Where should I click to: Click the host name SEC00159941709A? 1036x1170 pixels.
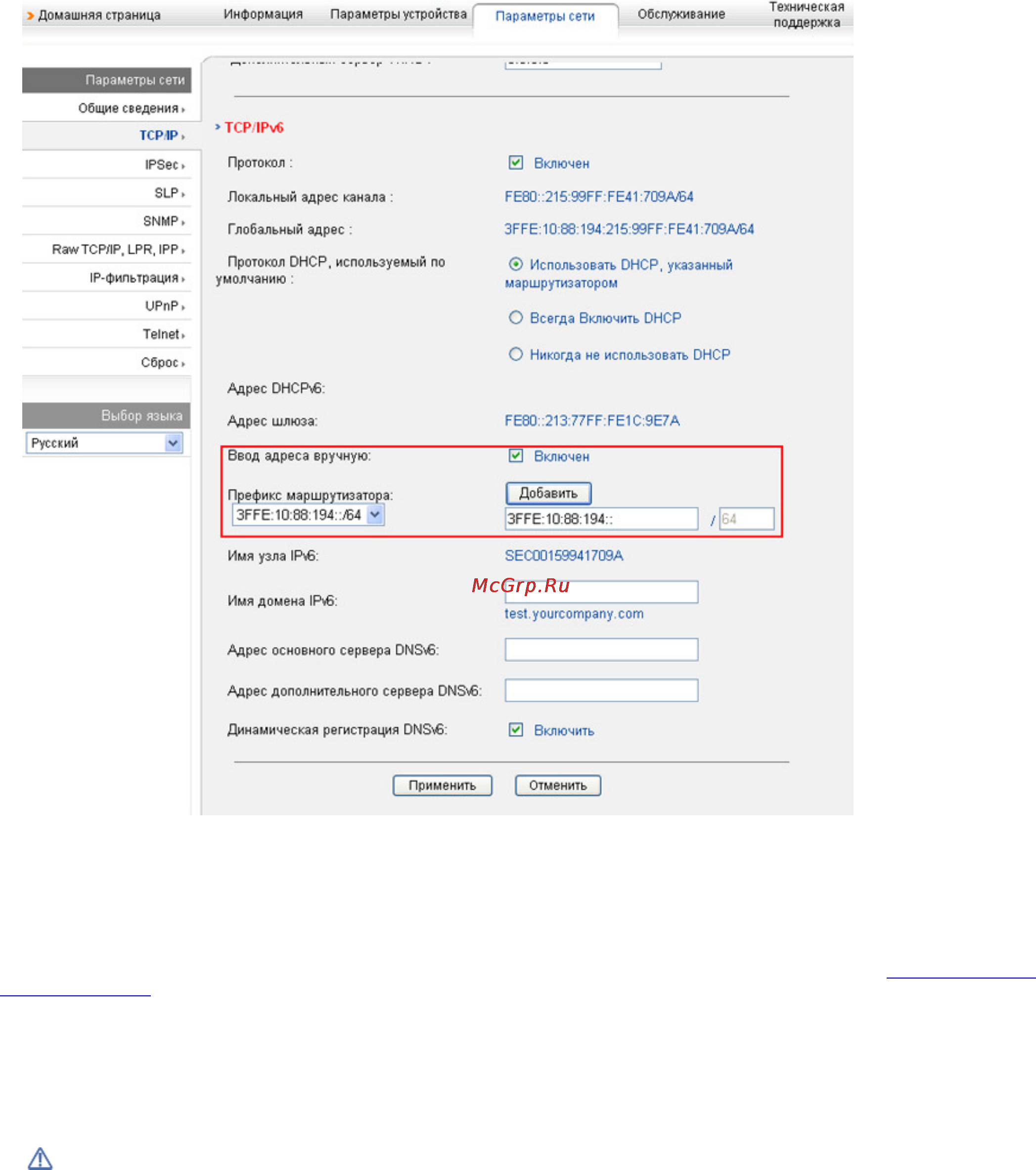[563, 556]
